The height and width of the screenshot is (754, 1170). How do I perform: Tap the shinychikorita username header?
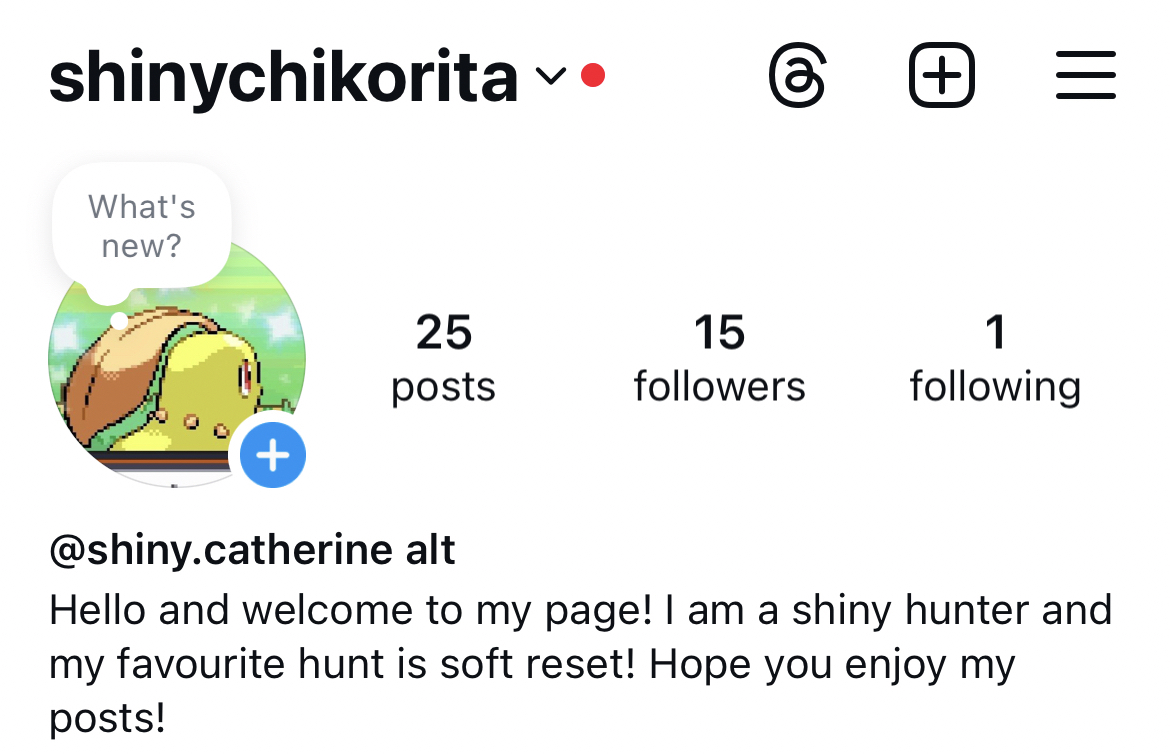(x=284, y=77)
